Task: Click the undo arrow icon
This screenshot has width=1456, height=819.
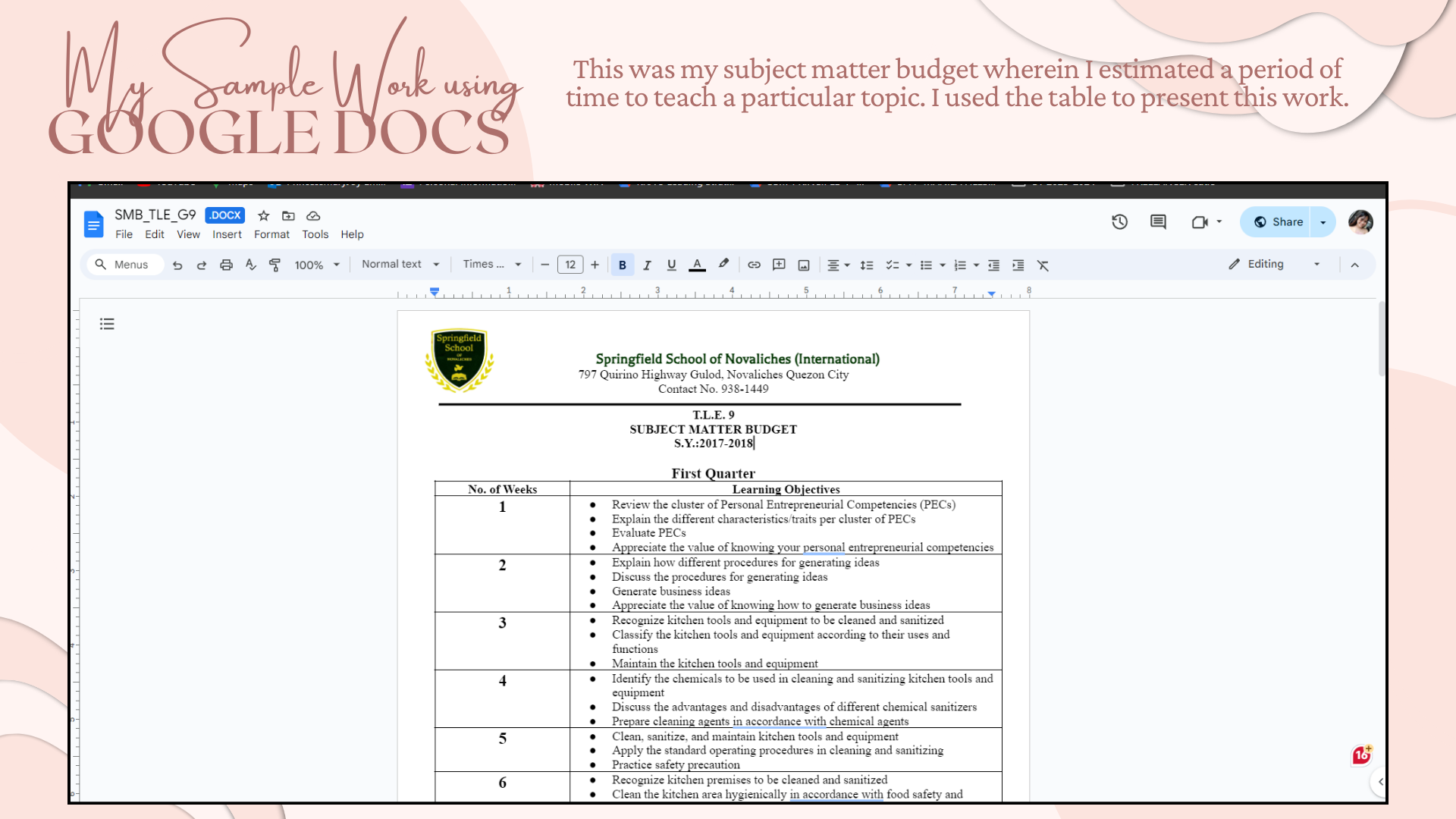Action: (177, 265)
